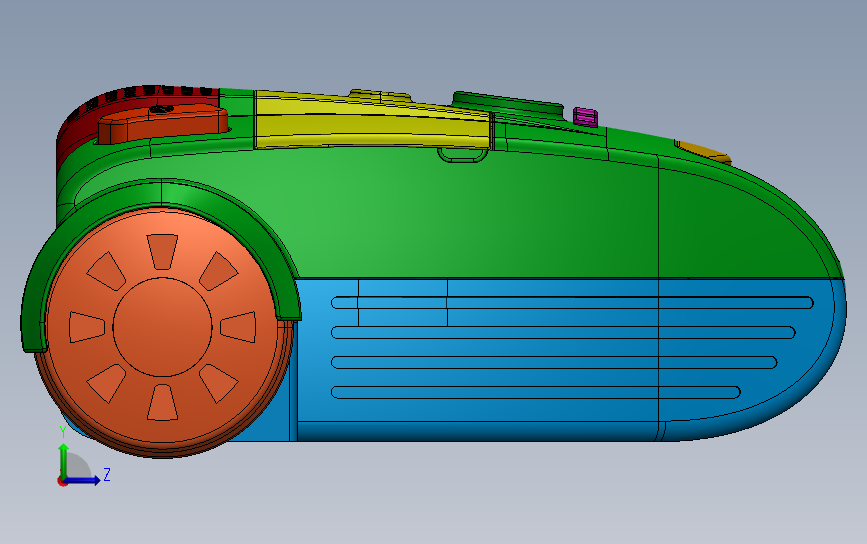
Task: Click the yellow top cover panel
Action: [x=372, y=122]
